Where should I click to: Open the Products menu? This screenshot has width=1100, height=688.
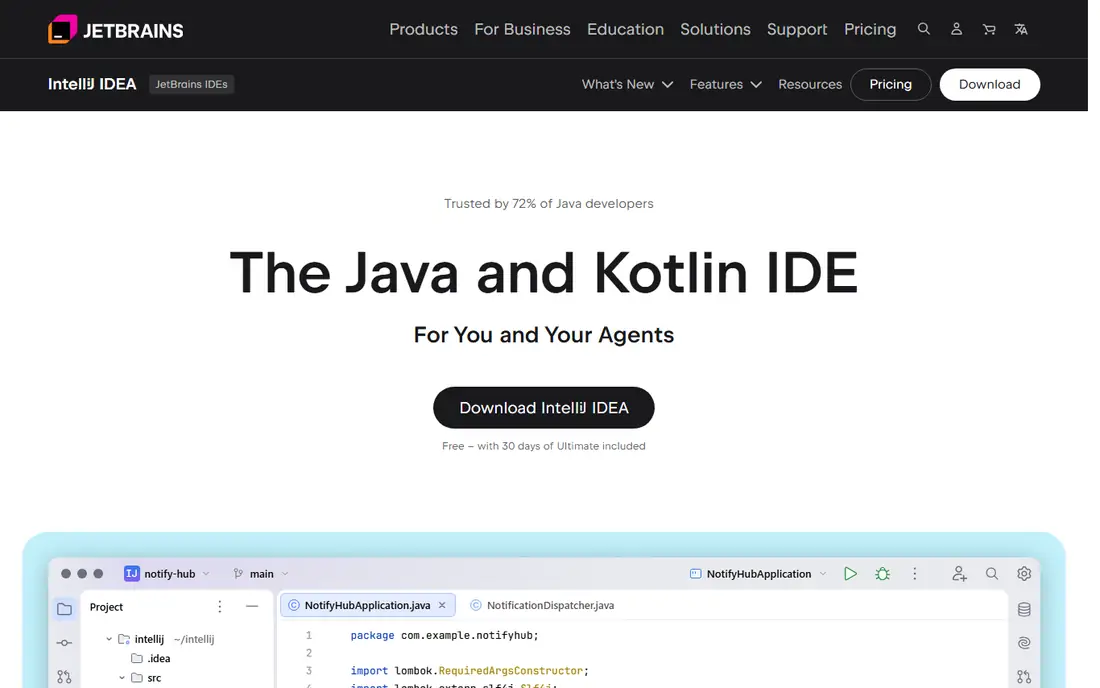click(423, 29)
